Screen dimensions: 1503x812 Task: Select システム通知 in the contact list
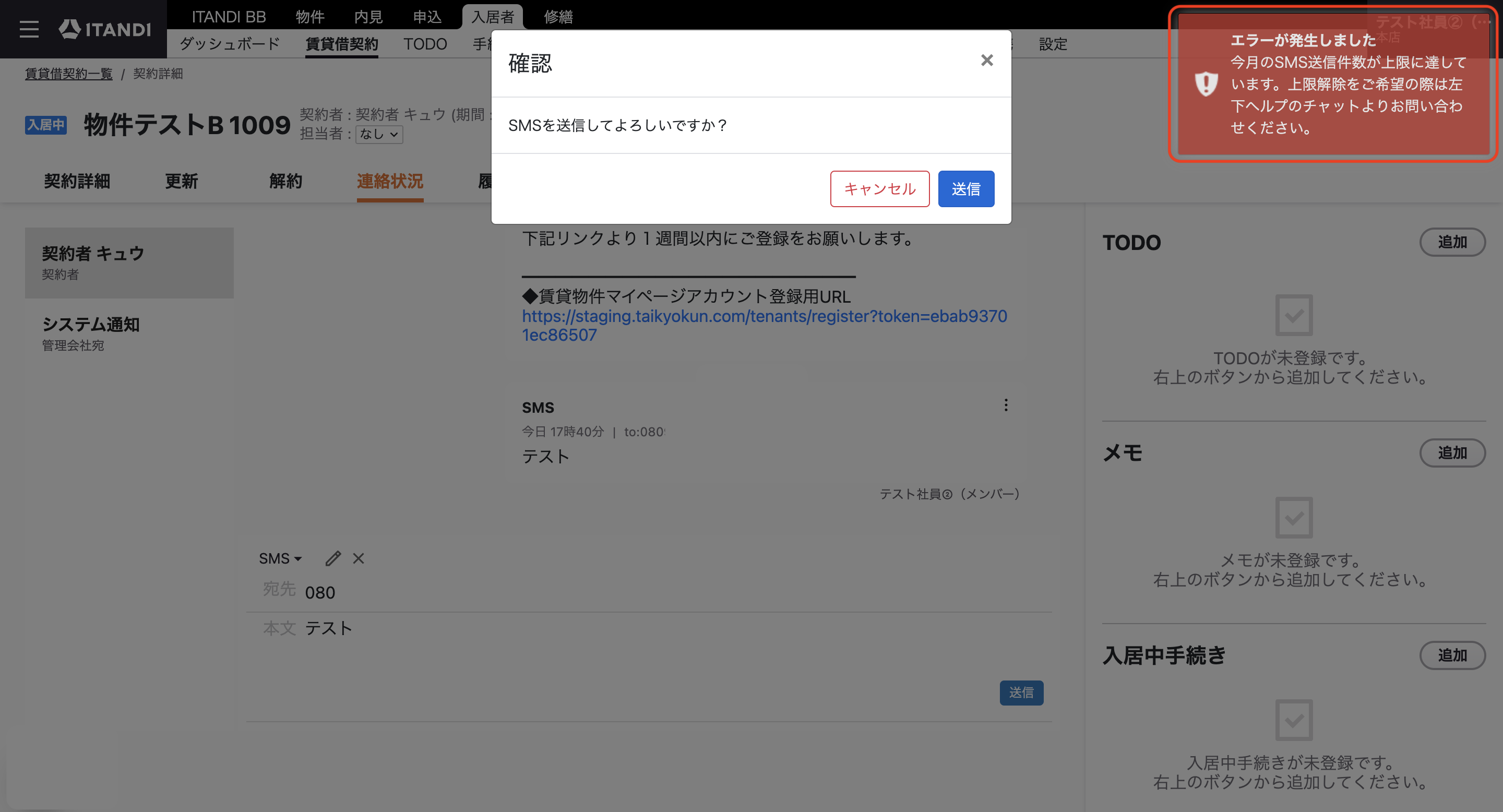(x=129, y=335)
